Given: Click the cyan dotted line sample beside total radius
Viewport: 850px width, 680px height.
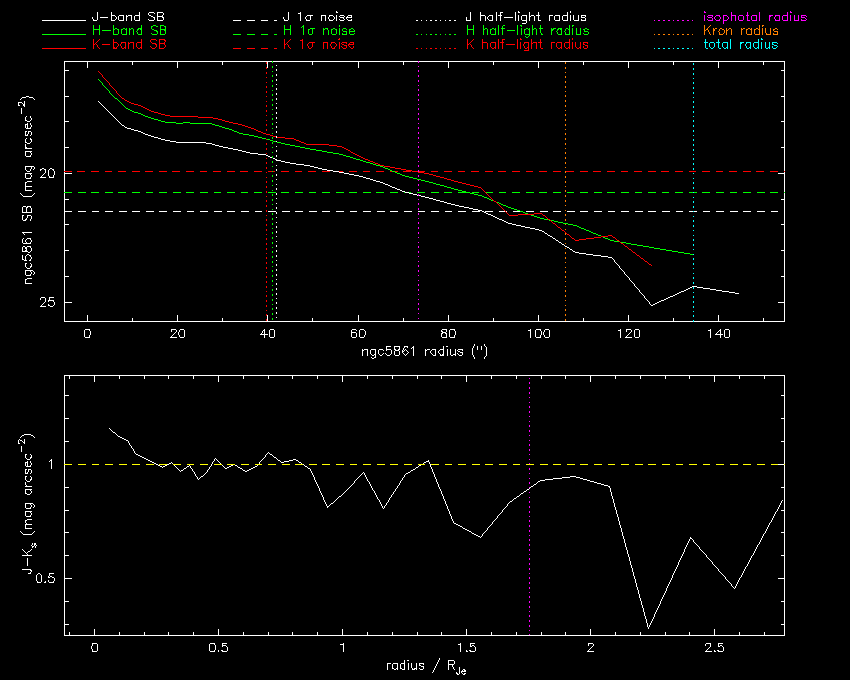Looking at the screenshot, I should coord(675,48).
